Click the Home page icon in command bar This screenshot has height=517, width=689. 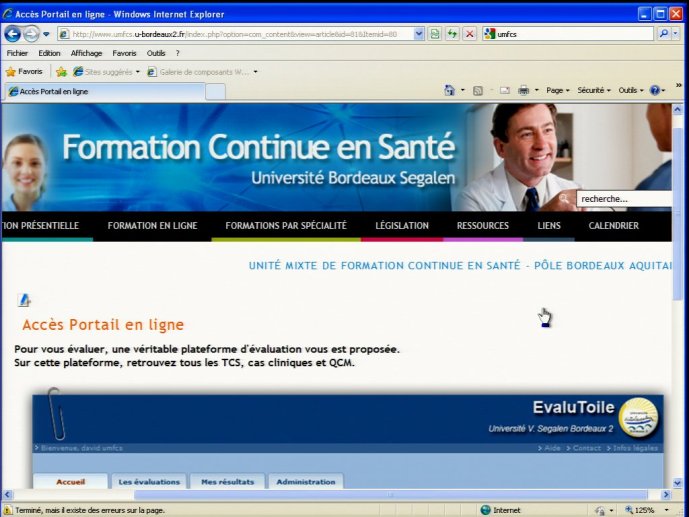point(450,90)
